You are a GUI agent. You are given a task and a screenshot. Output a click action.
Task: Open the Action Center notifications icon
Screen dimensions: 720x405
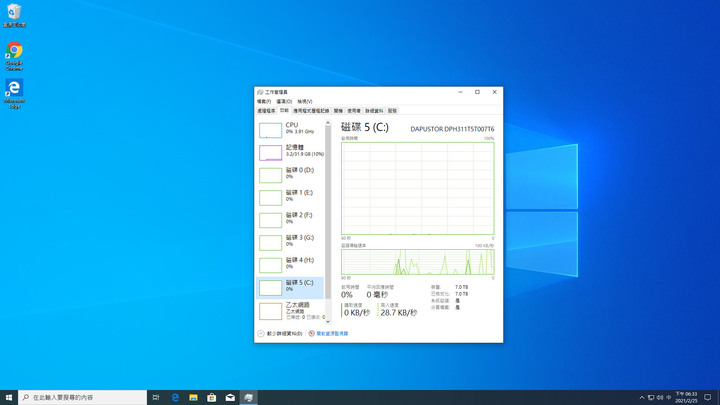pos(708,397)
